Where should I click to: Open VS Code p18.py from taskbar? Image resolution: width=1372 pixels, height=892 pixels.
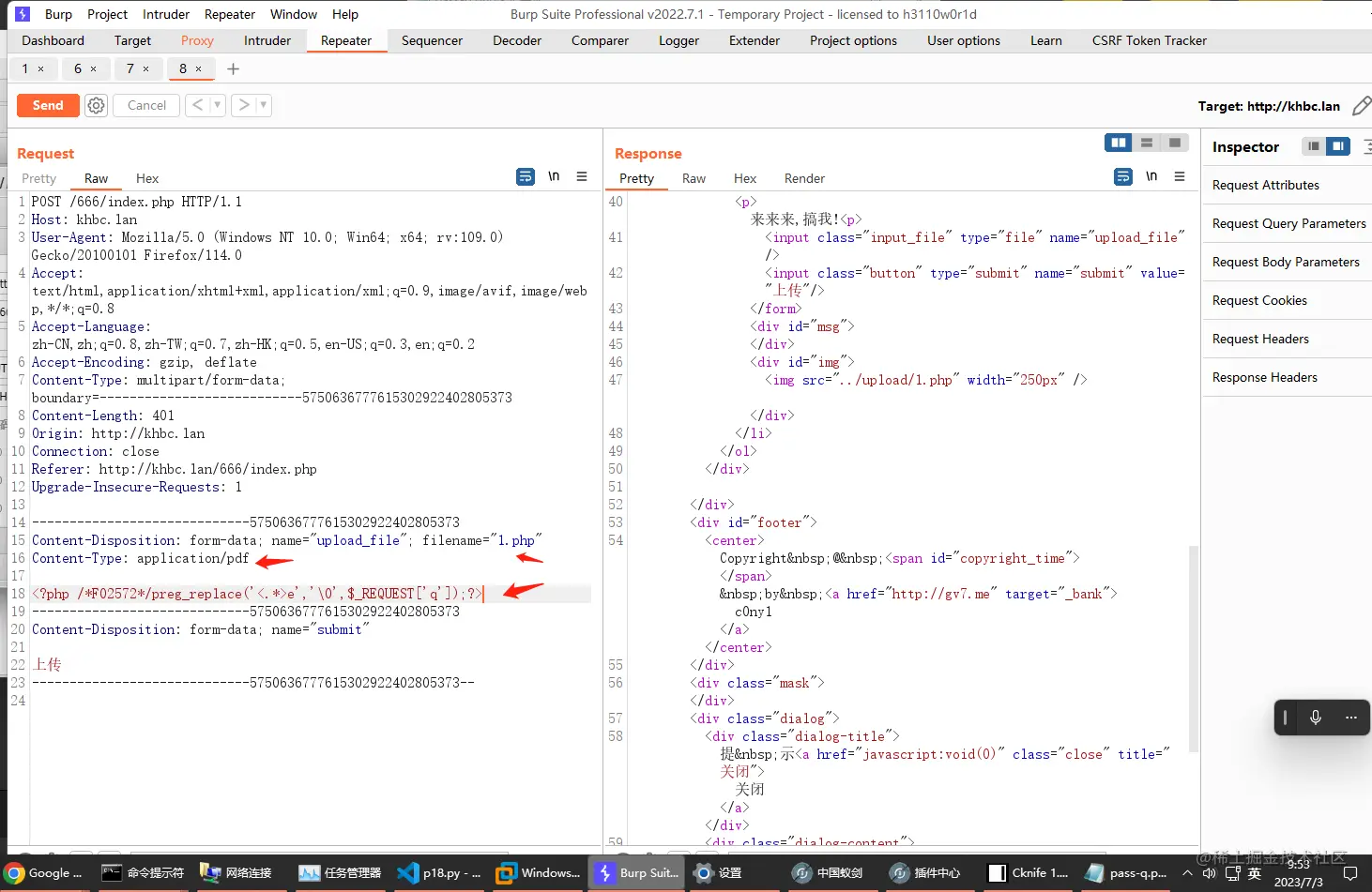tap(438, 873)
